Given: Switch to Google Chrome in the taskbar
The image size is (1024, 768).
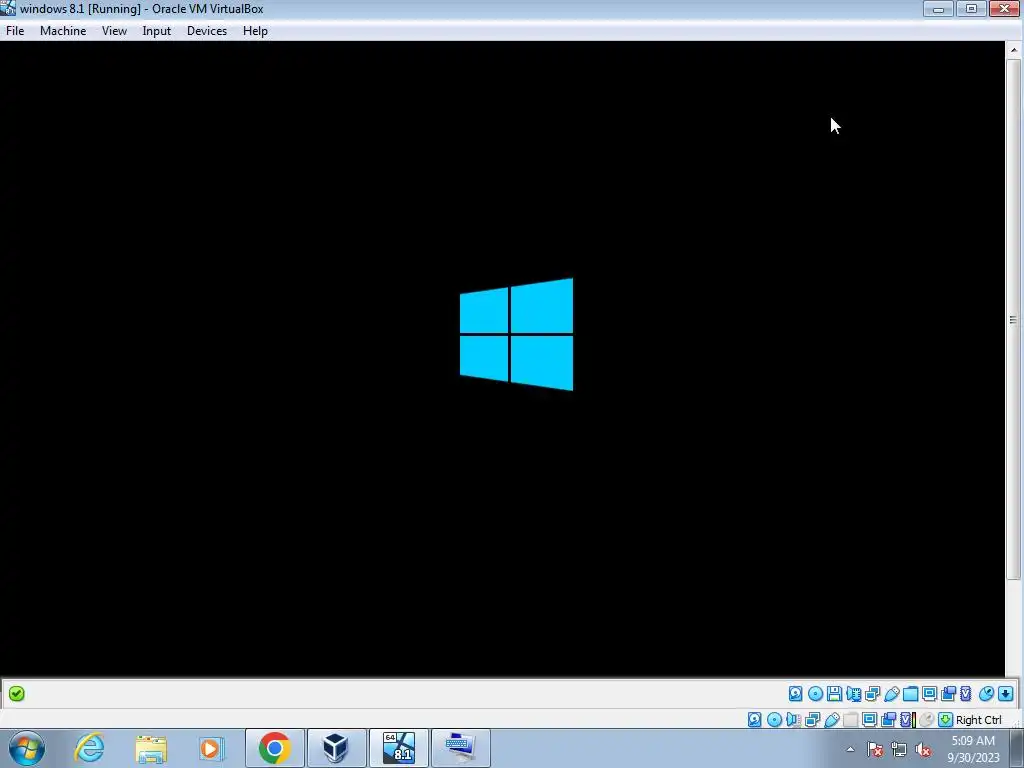Looking at the screenshot, I should [x=274, y=748].
